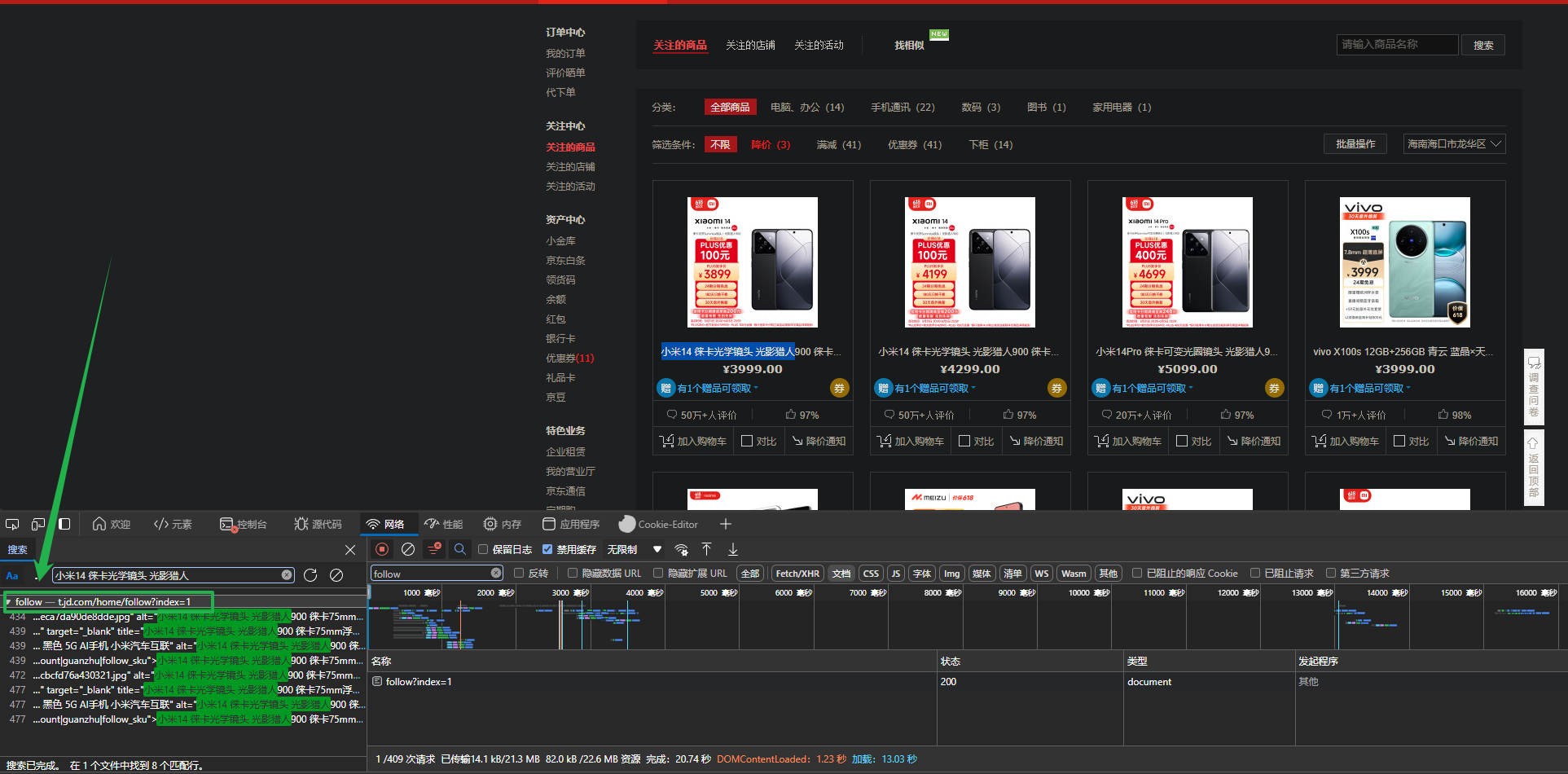Clear the network log

coord(408,549)
